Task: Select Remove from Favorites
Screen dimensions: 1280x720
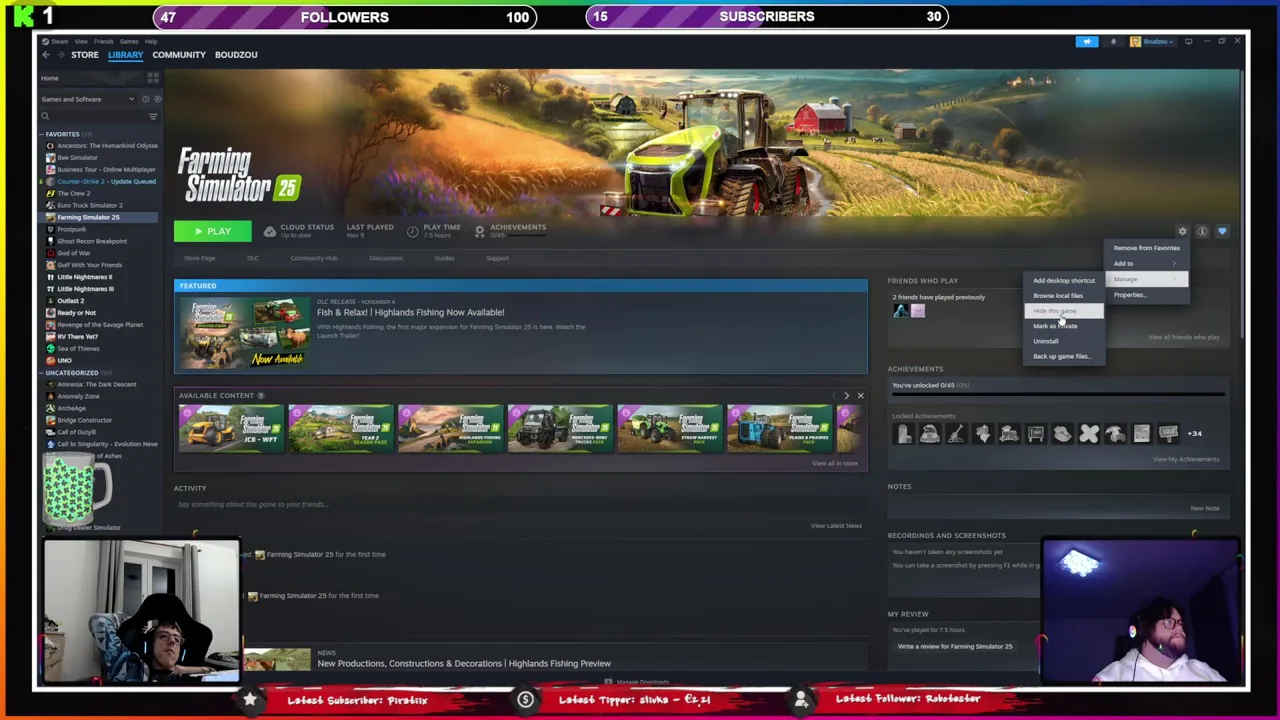Action: tap(1146, 248)
